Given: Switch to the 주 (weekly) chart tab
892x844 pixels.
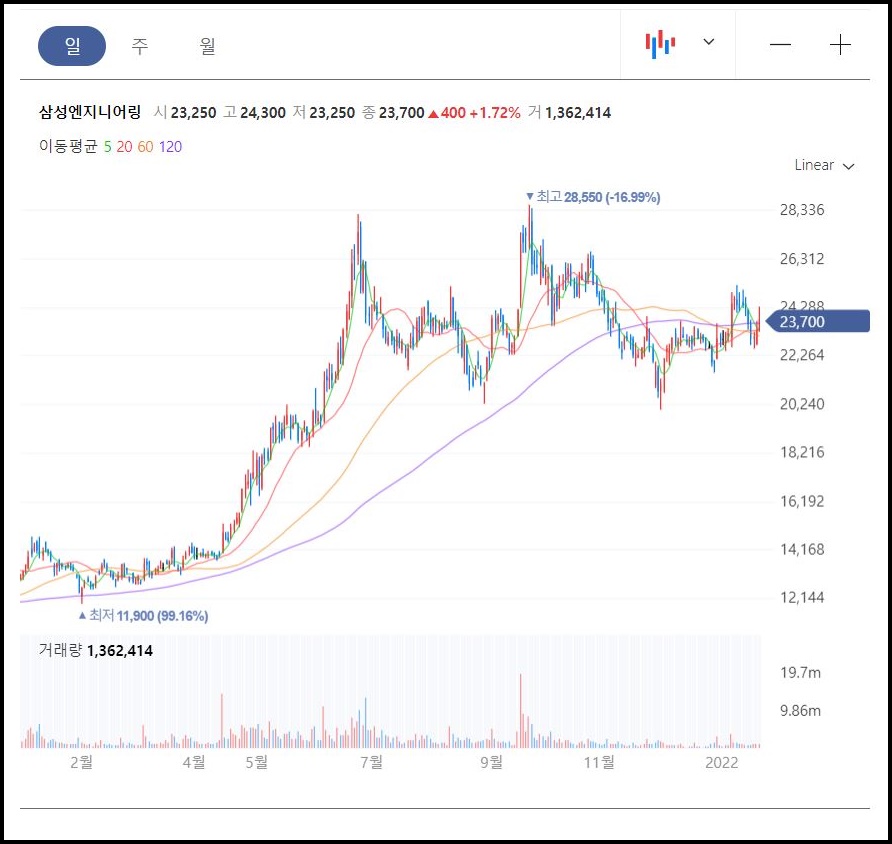Looking at the screenshot, I should [139, 45].
